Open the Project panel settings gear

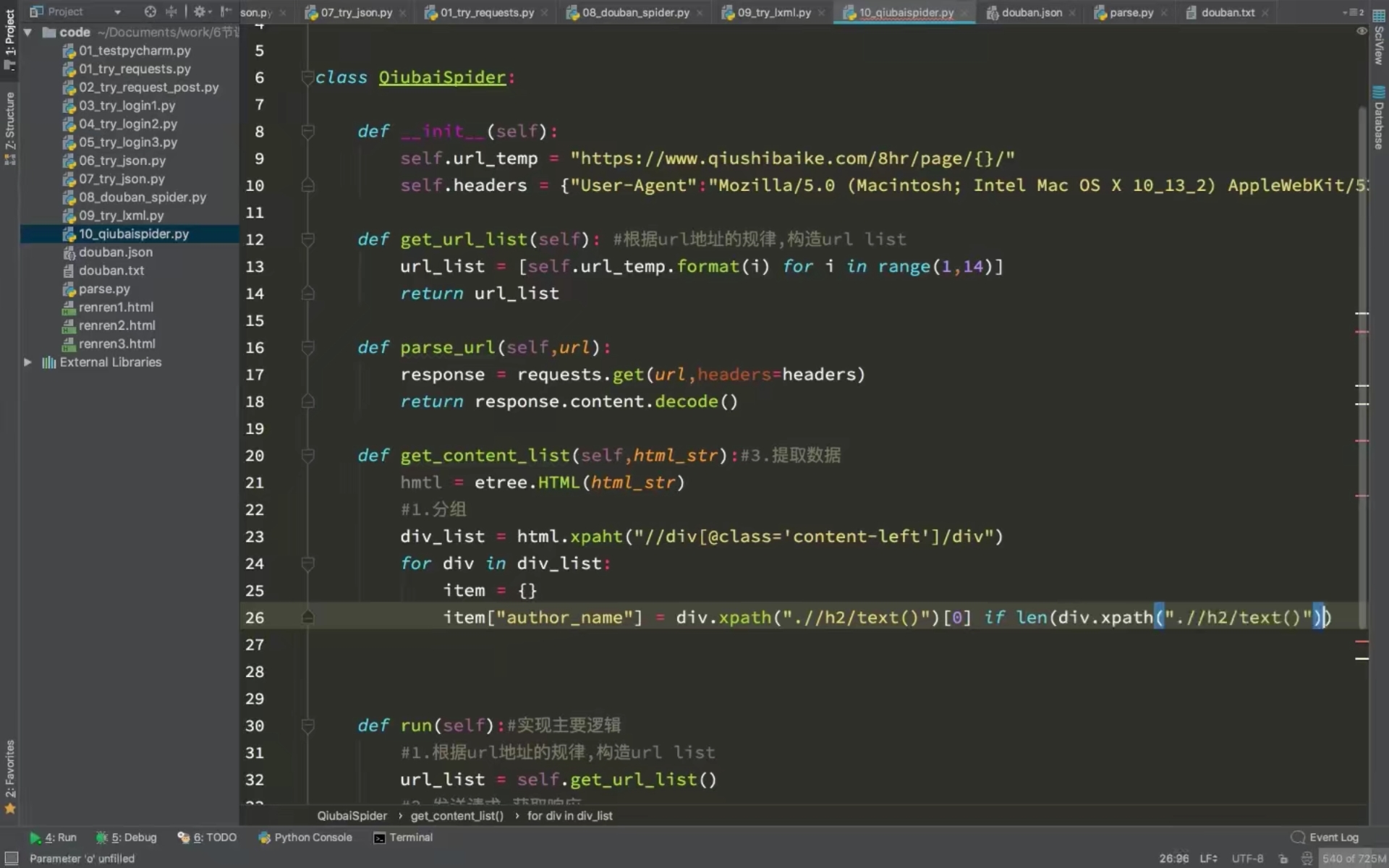click(200, 12)
